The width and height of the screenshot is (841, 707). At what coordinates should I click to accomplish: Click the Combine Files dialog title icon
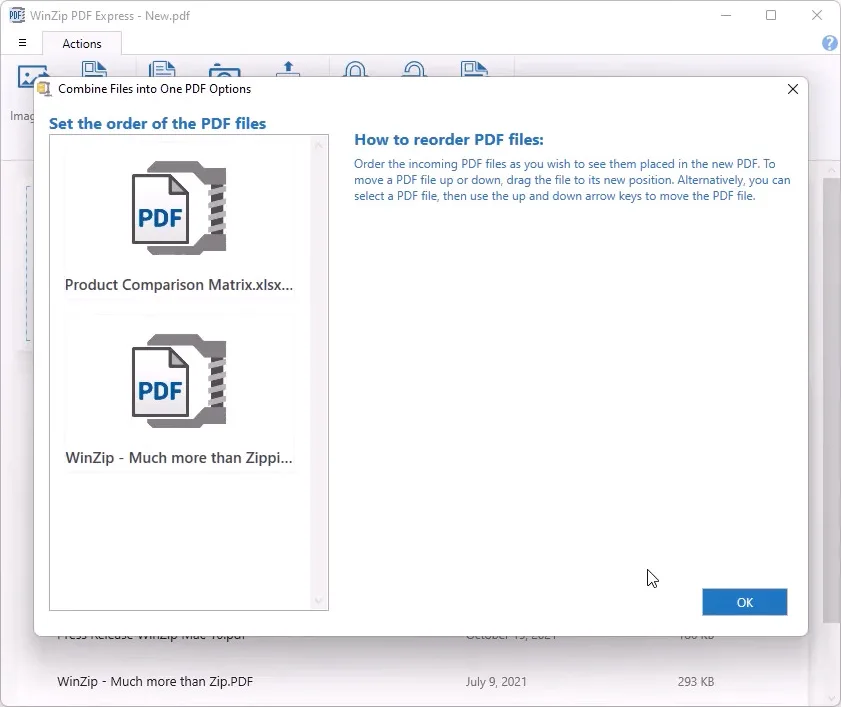point(44,89)
